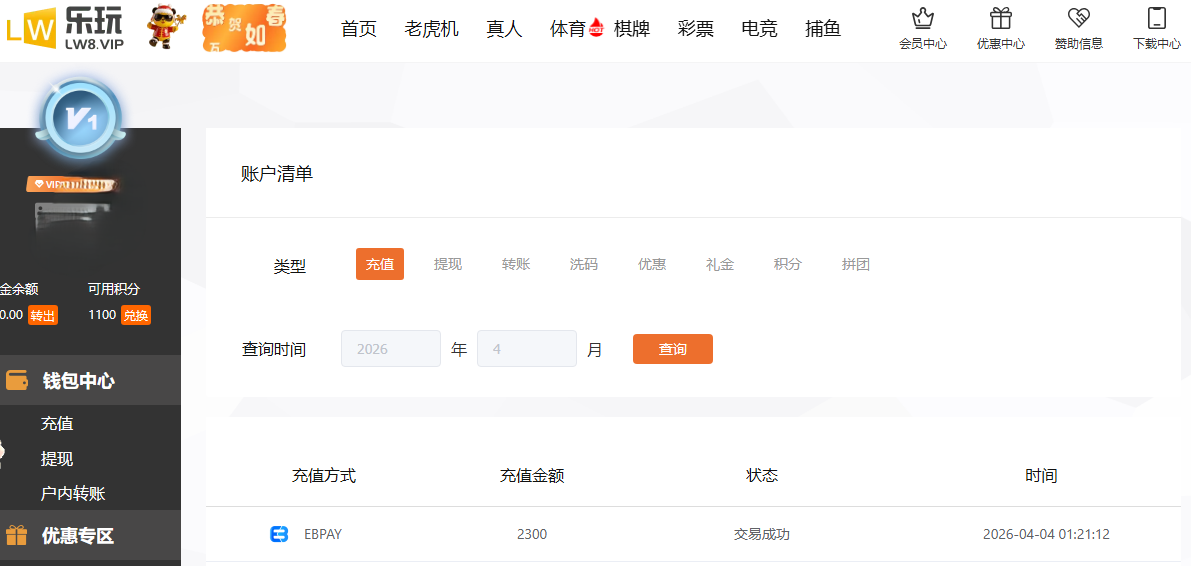Click the 兑换 points exchange button
This screenshot has height=566, width=1191.
click(136, 315)
